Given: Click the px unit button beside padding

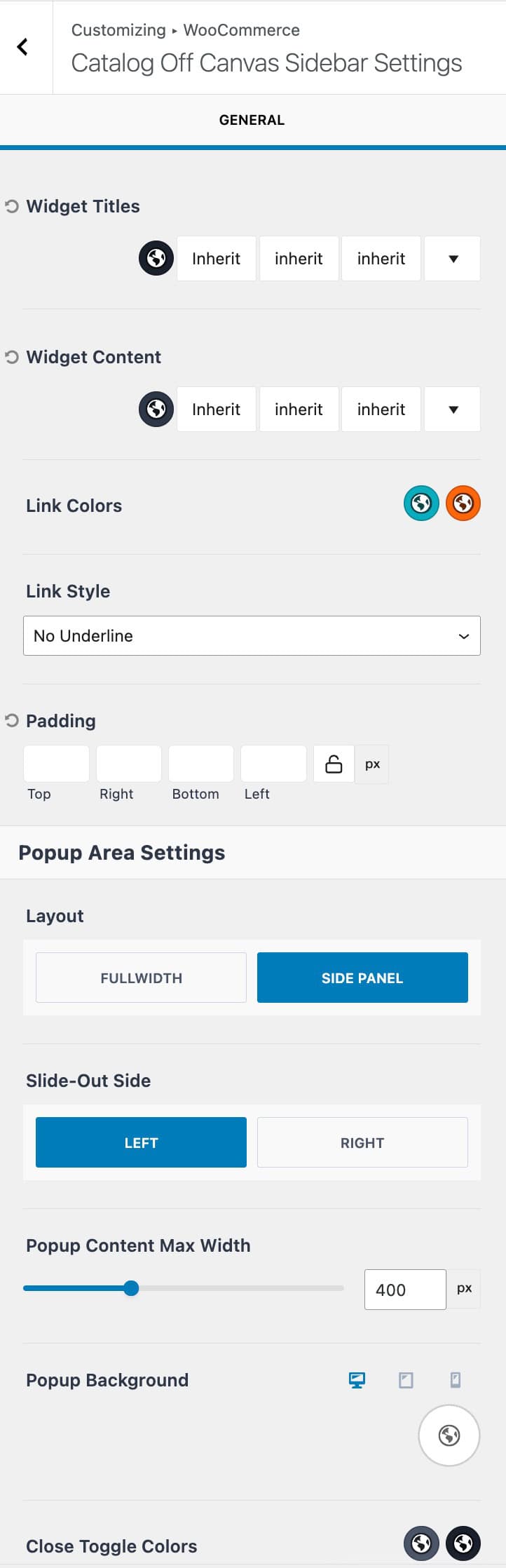Looking at the screenshot, I should pyautogui.click(x=371, y=764).
